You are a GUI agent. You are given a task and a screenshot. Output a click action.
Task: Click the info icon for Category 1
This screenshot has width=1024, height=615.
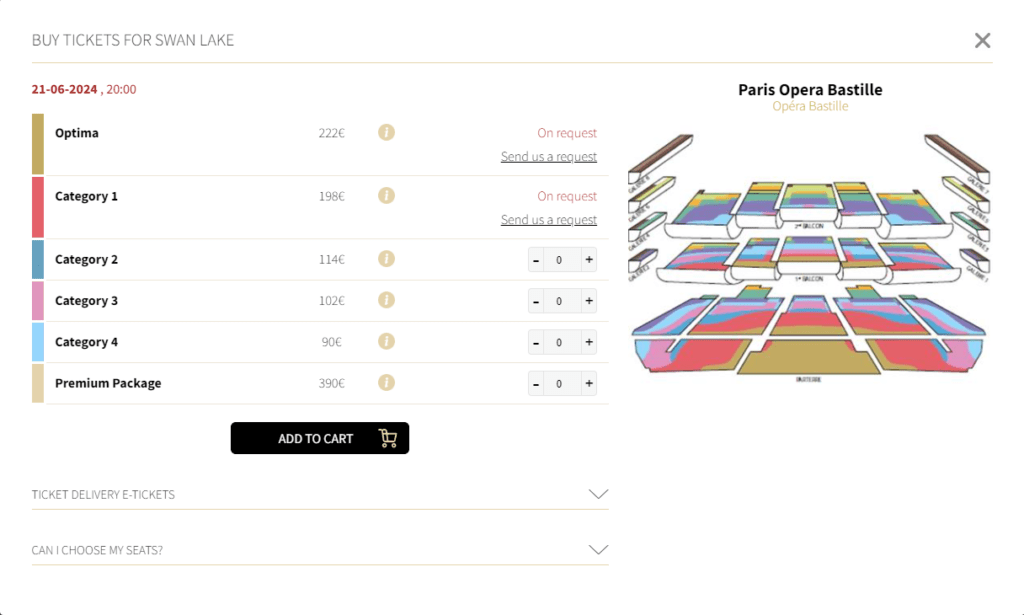pos(386,195)
